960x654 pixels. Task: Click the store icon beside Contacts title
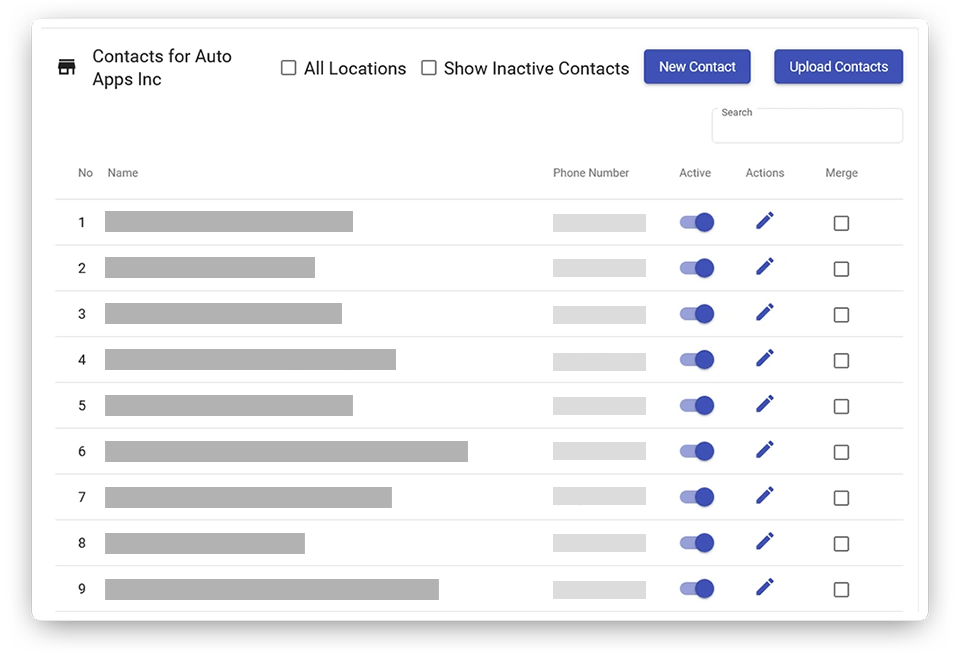pos(67,68)
